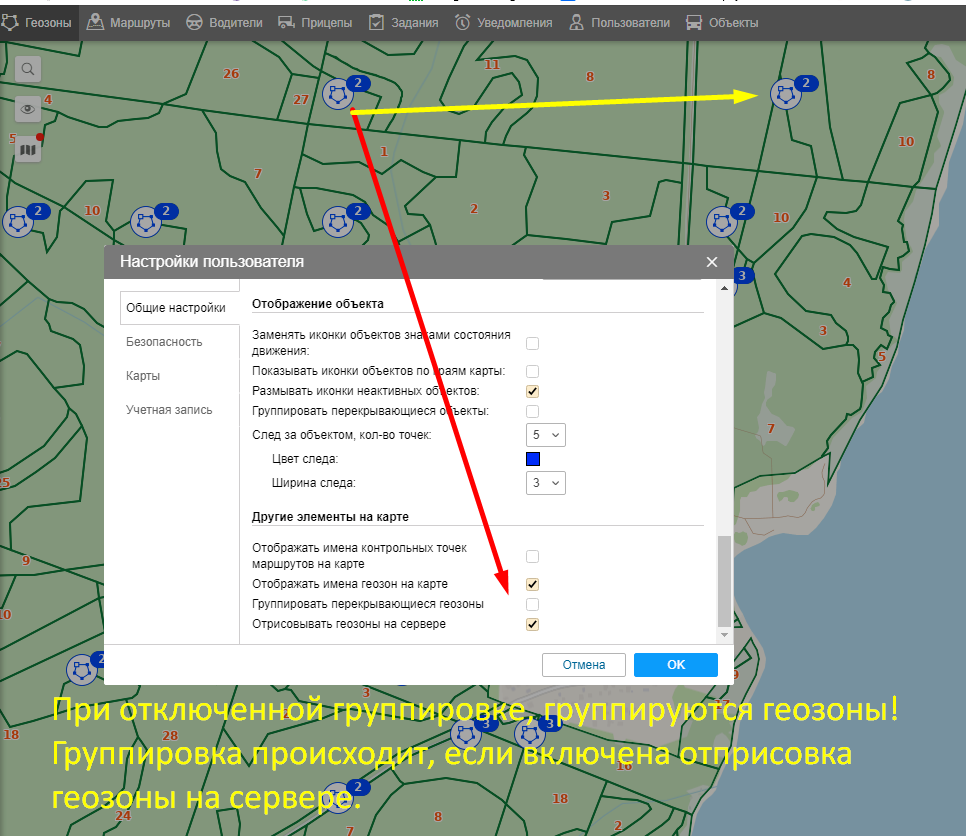The image size is (966, 836).
Task: Click the Маршруты routes icon
Action: 95,22
